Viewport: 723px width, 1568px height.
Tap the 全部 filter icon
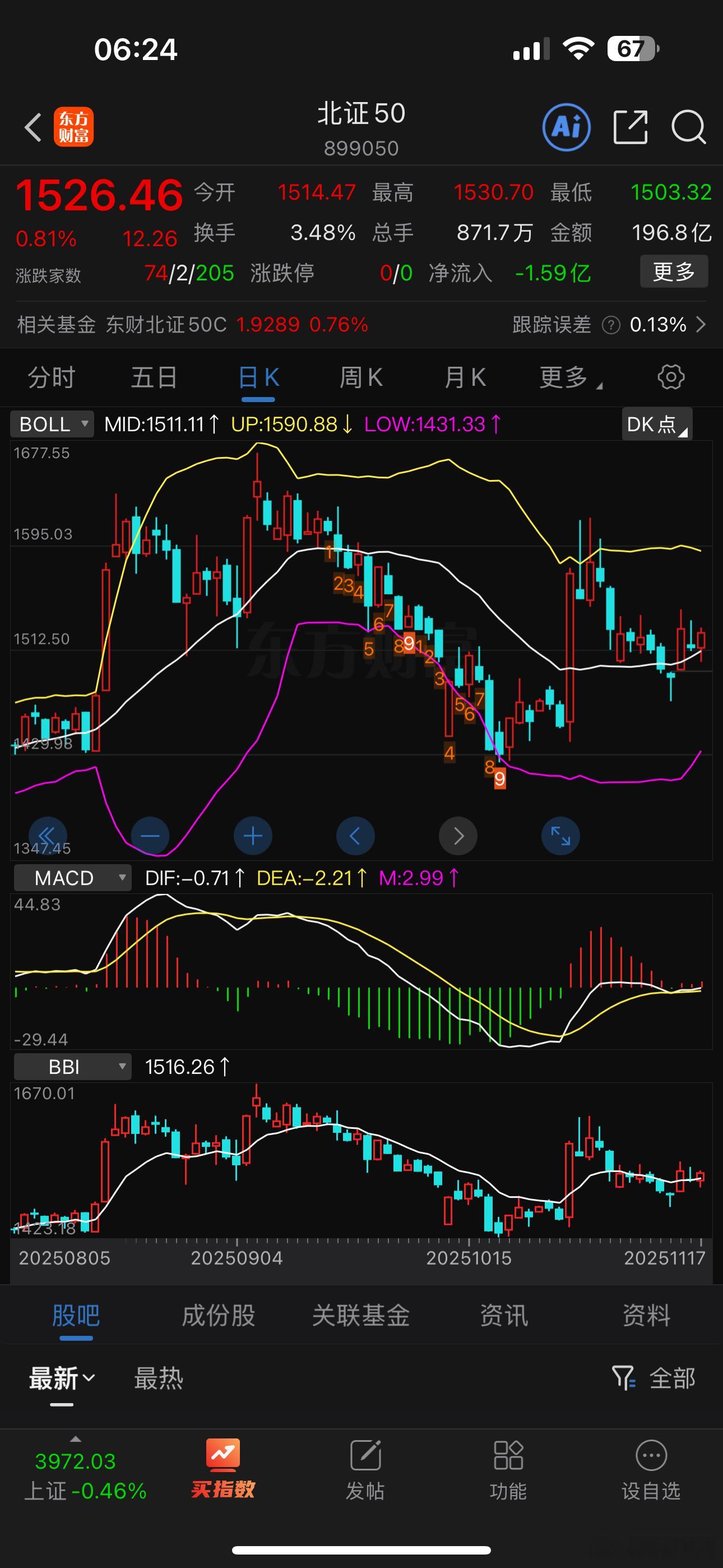(x=623, y=1378)
